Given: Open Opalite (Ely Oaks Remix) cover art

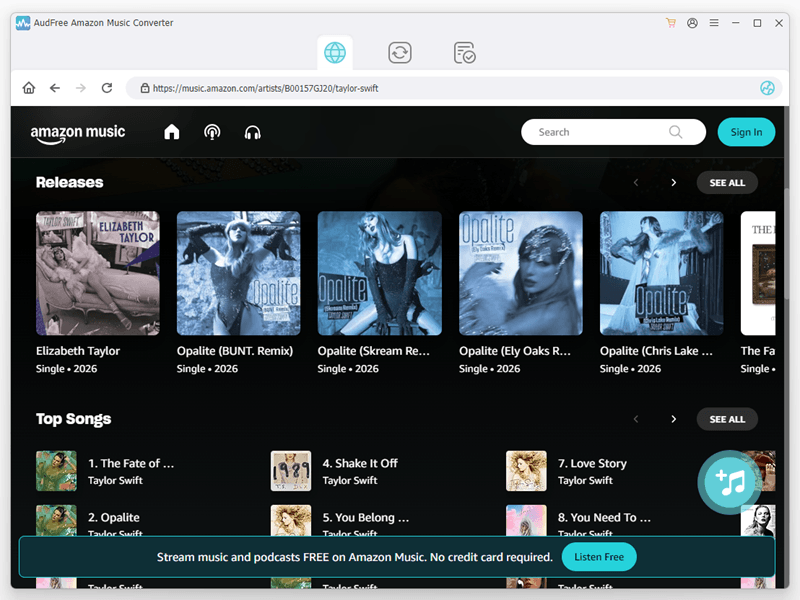Looking at the screenshot, I should tap(520, 273).
